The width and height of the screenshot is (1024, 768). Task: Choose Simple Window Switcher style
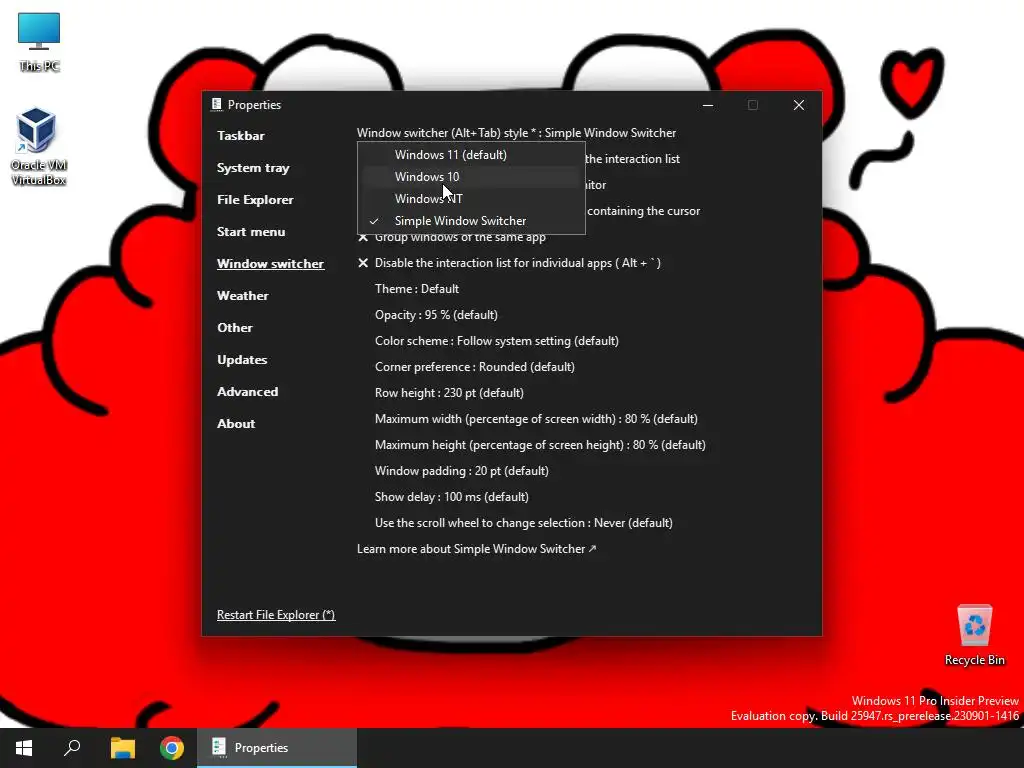tap(471, 221)
